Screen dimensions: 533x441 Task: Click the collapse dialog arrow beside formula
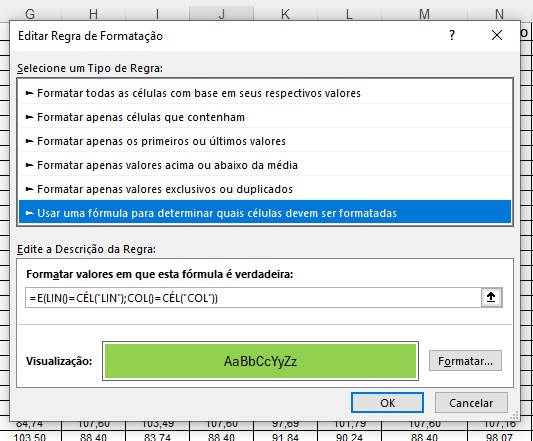(491, 298)
